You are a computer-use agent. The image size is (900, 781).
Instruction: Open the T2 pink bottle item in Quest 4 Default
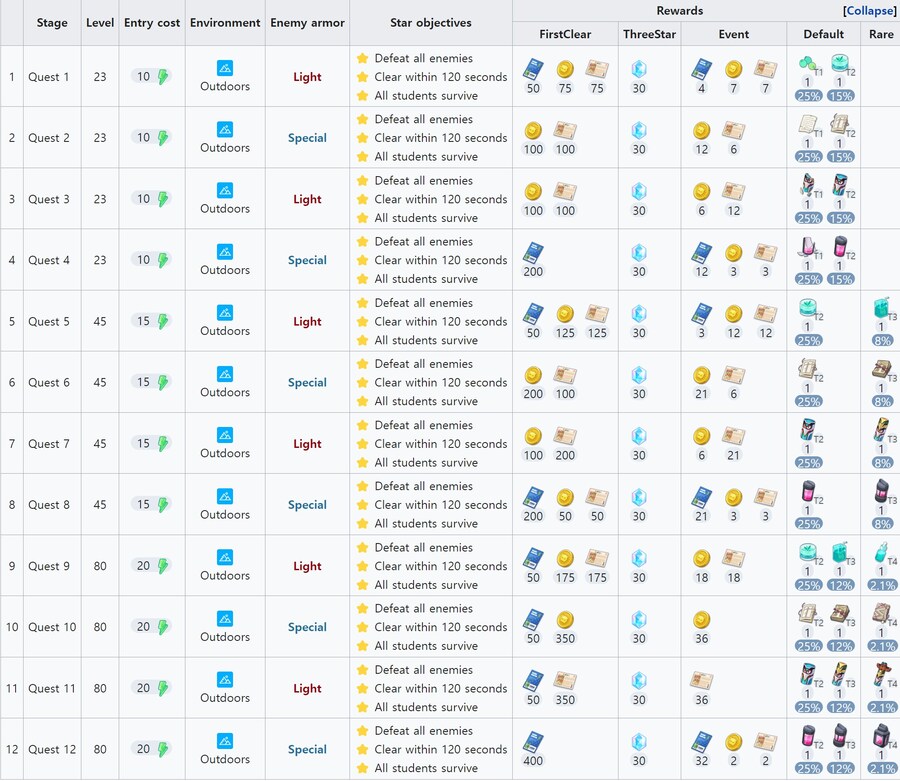click(x=841, y=248)
